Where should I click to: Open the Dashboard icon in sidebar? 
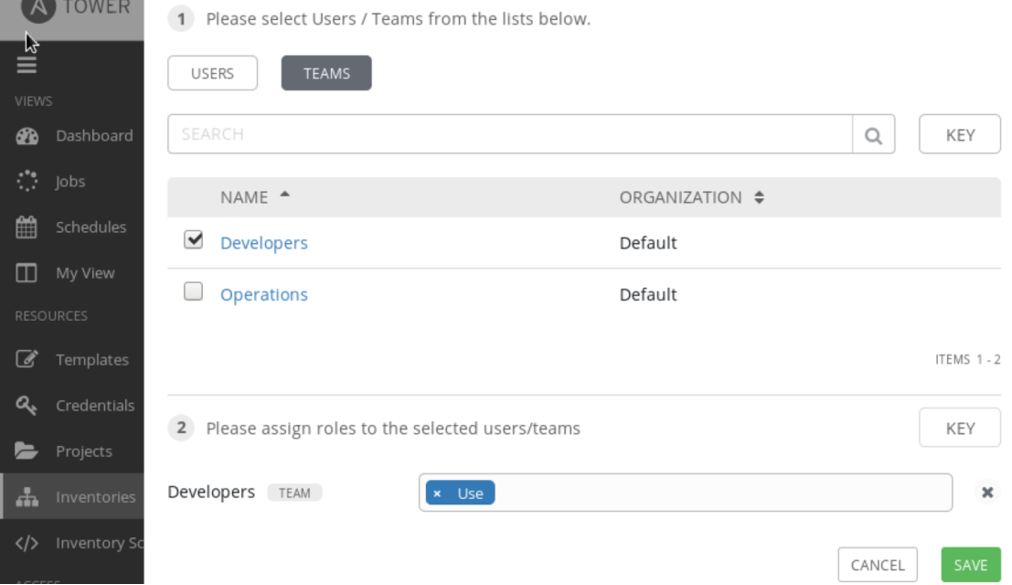click(x=27, y=136)
